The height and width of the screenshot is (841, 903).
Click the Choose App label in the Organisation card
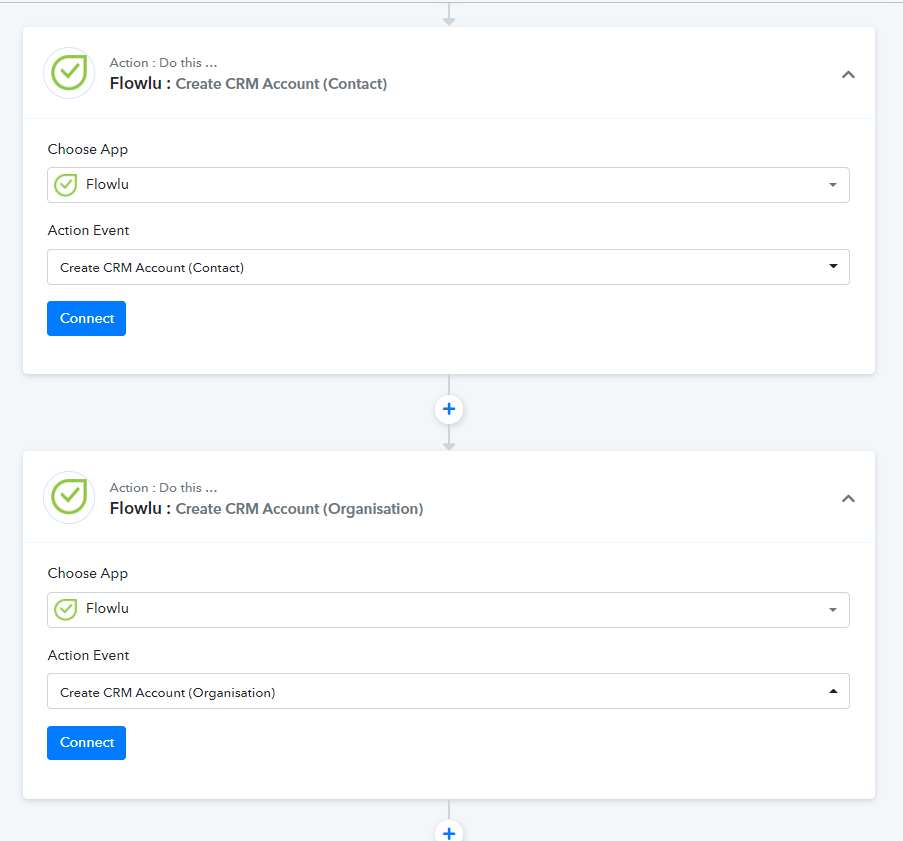[88, 574]
